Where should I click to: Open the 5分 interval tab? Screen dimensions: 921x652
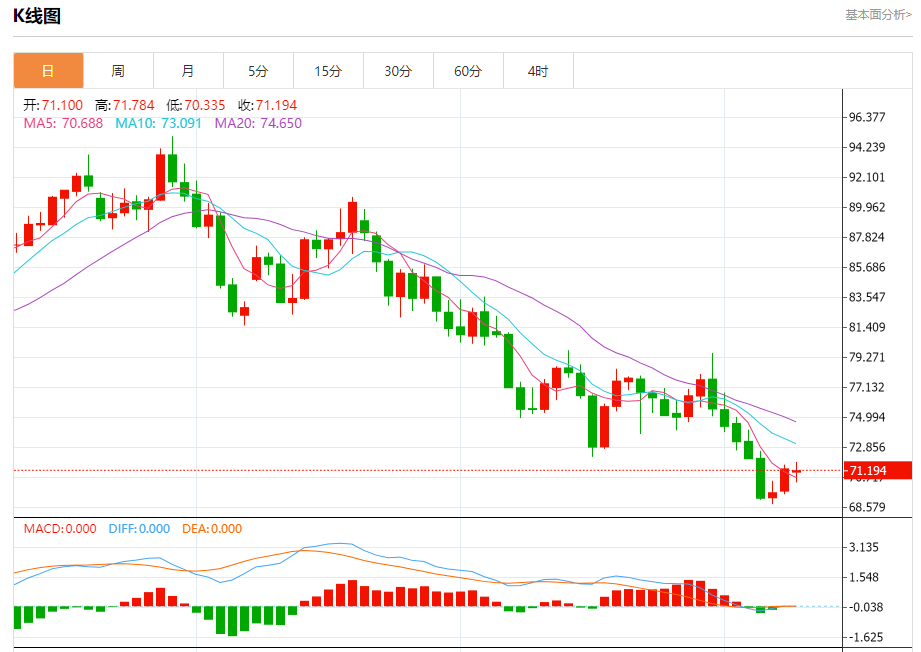coord(258,71)
